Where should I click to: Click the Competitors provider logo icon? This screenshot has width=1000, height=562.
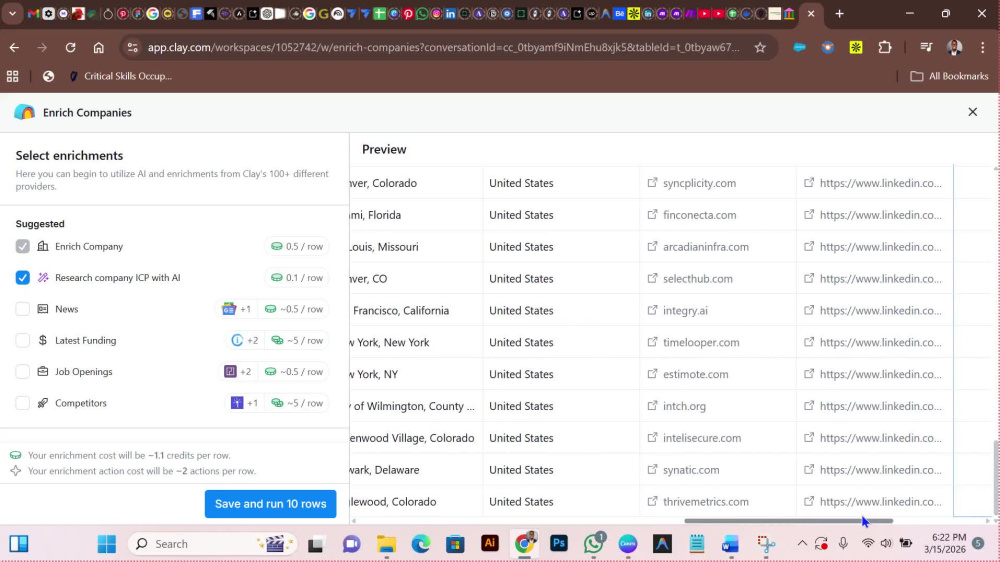pos(237,403)
